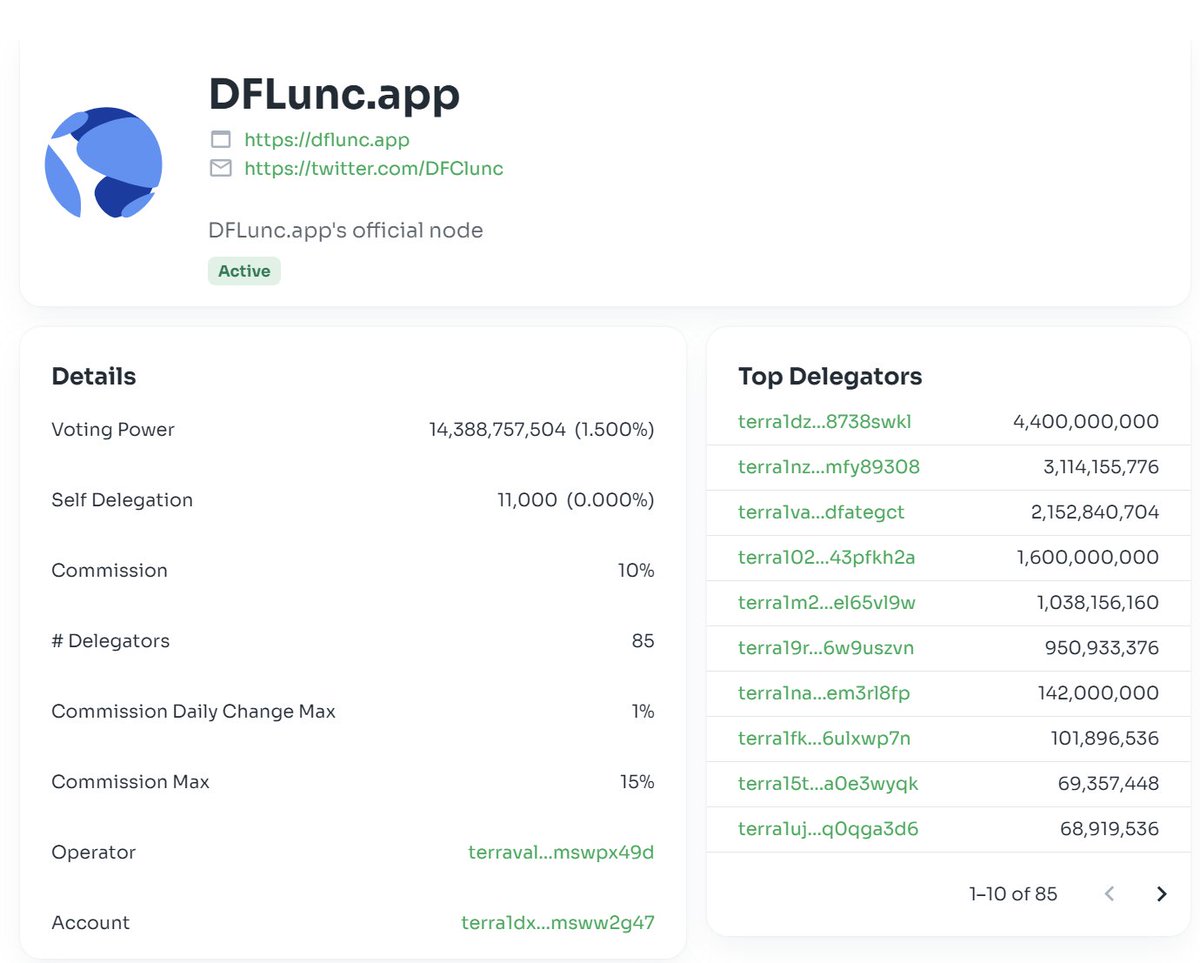Click the delegation amount 69,357,448
This screenshot has width=1200, height=963.
click(x=1109, y=783)
